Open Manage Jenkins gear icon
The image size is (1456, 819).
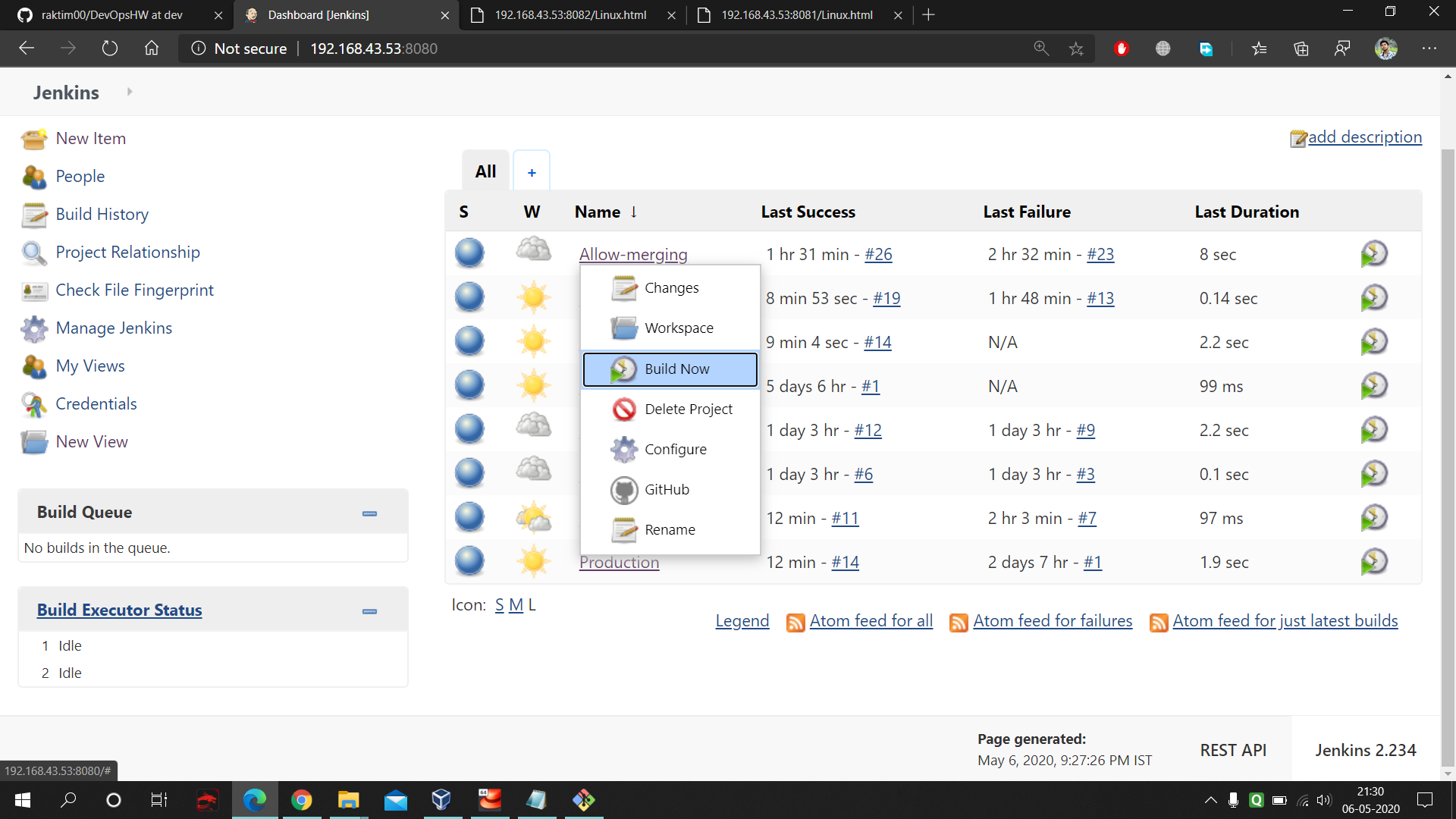[34, 328]
